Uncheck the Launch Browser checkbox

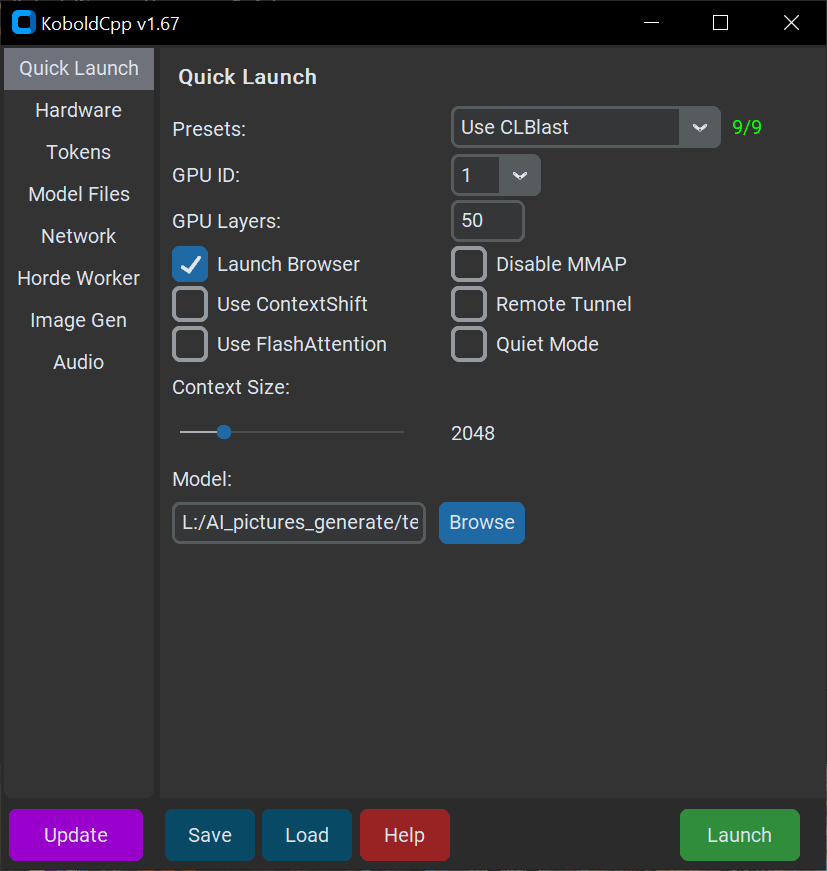[x=190, y=264]
